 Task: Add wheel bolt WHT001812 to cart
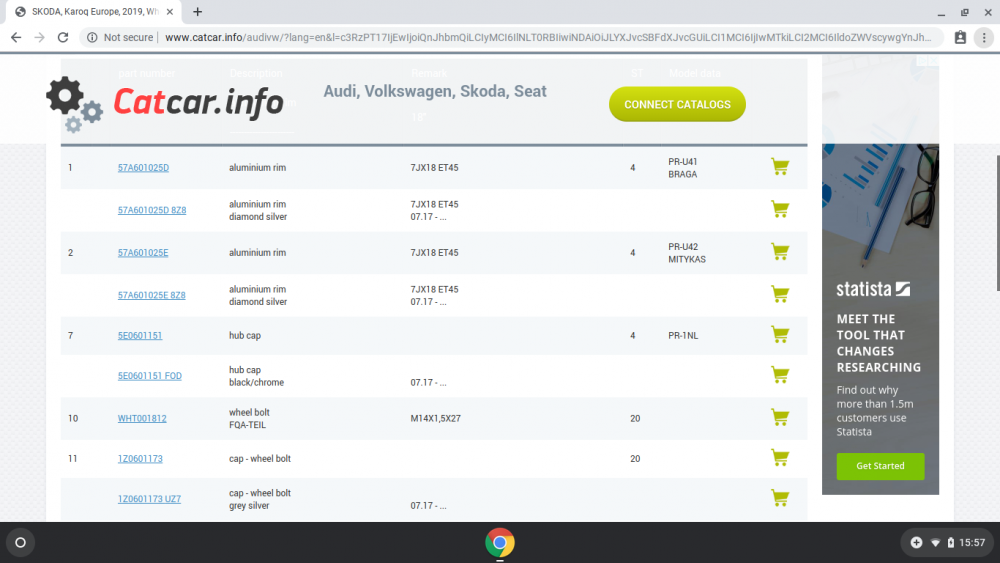[x=780, y=418]
